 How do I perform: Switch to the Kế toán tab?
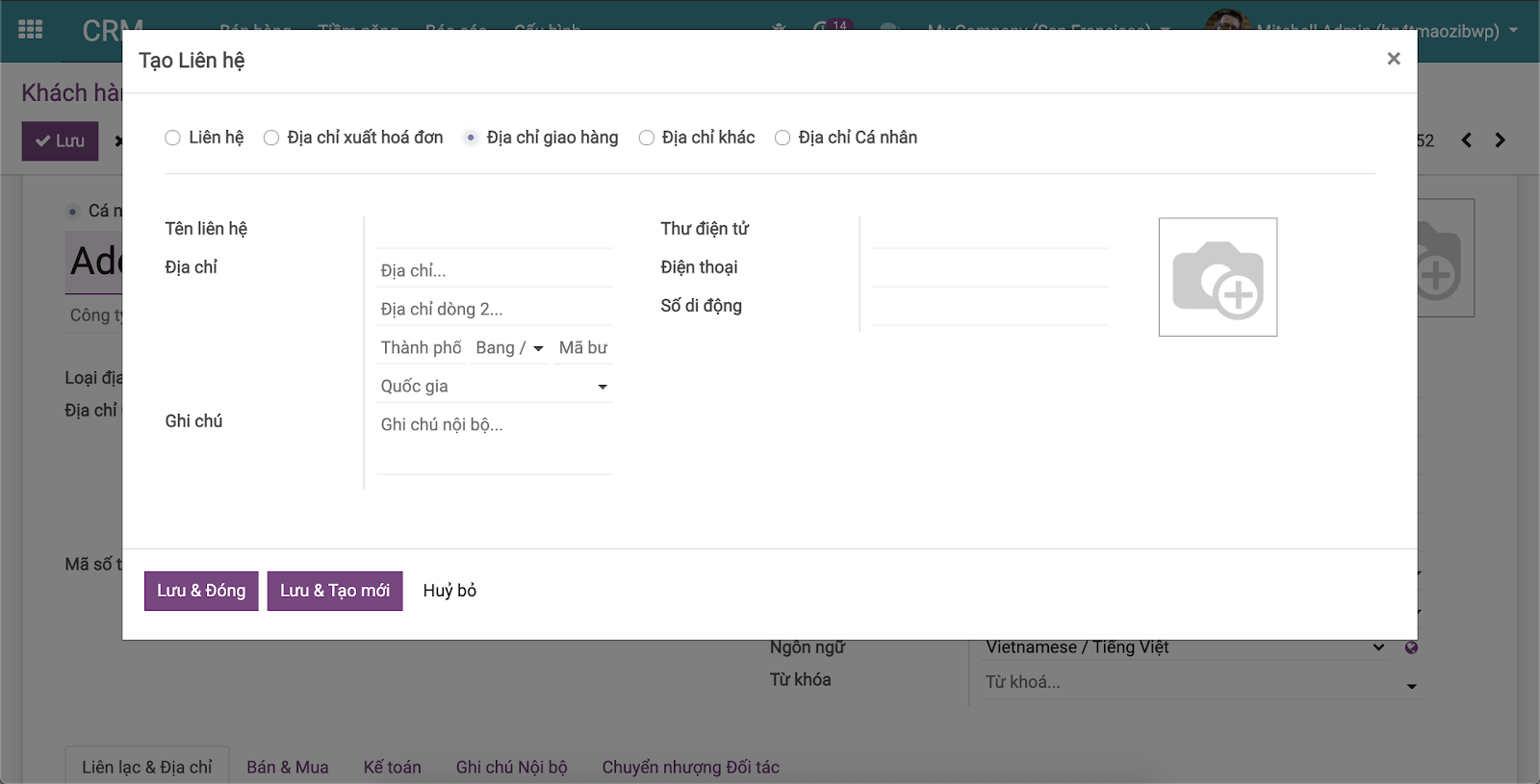(393, 767)
